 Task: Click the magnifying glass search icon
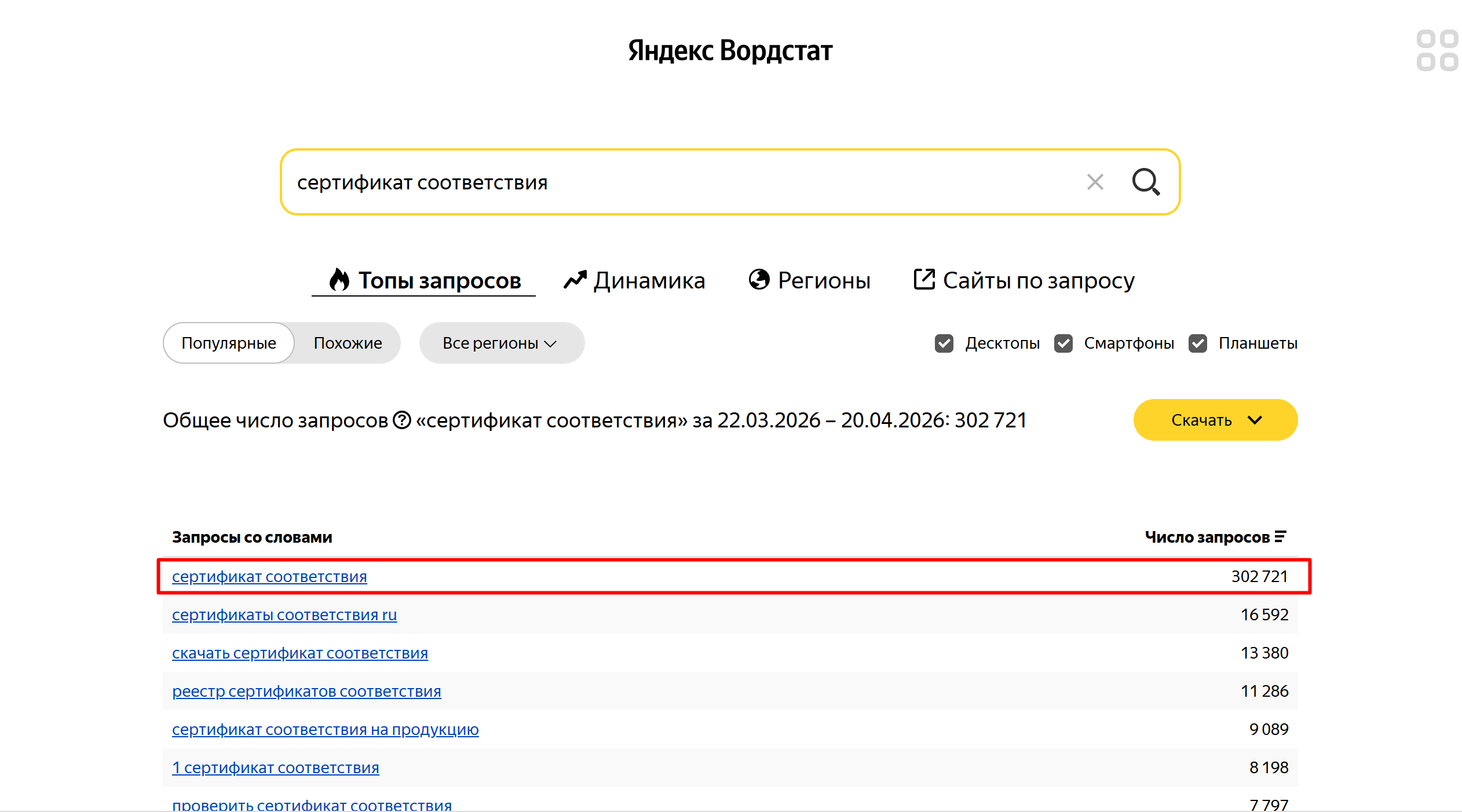pyautogui.click(x=1146, y=182)
